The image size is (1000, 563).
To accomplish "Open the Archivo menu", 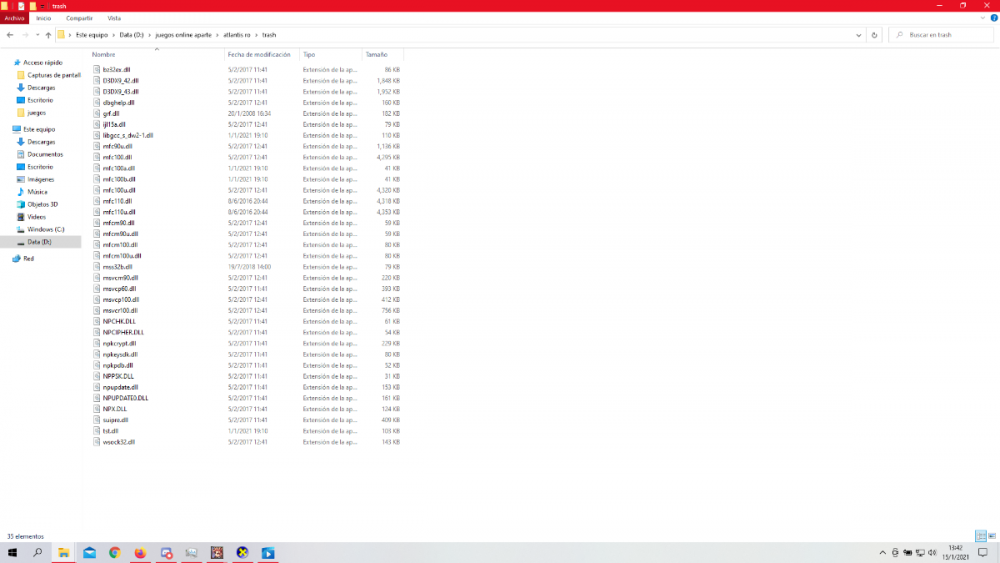I will (14, 18).
